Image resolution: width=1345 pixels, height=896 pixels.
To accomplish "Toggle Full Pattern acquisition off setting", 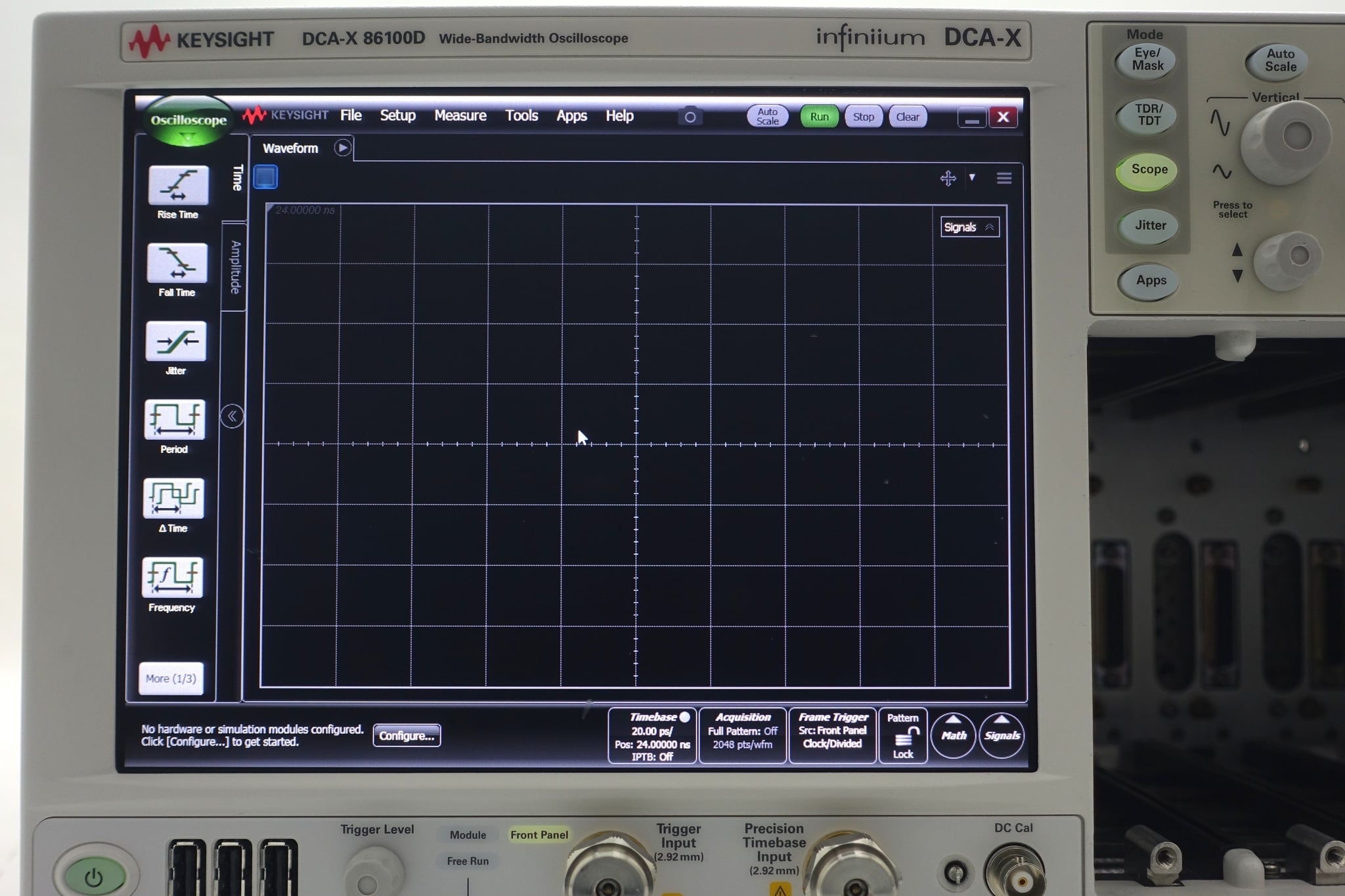I will [744, 731].
